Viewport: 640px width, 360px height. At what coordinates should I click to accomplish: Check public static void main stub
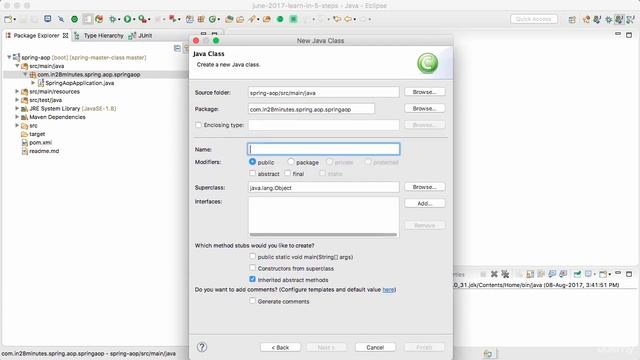[252, 256]
